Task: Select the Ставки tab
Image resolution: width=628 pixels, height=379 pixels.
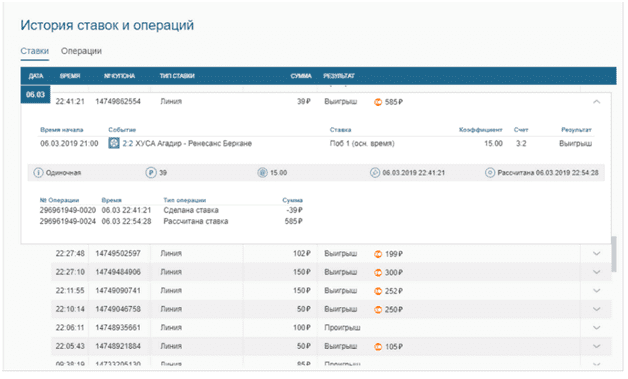Action: click(34, 51)
